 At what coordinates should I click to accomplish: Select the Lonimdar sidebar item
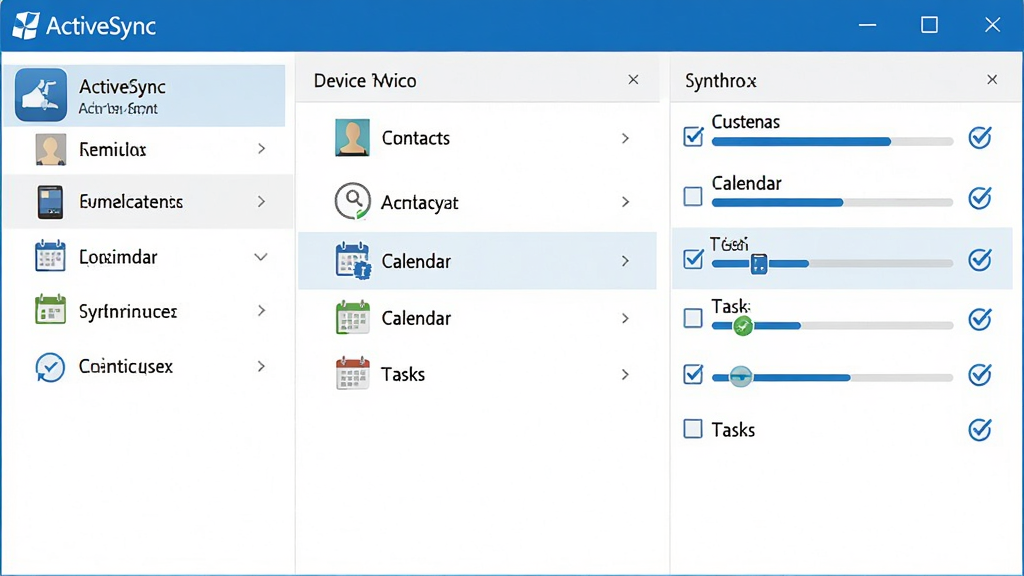(x=148, y=257)
